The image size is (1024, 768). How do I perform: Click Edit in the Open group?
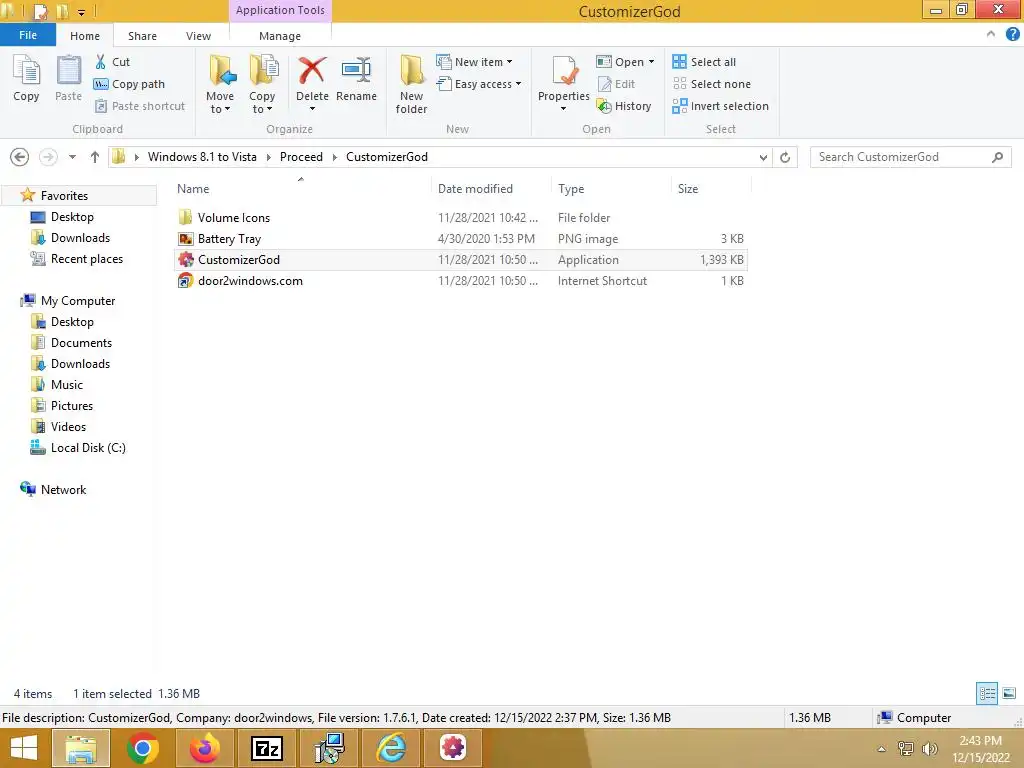click(x=616, y=84)
